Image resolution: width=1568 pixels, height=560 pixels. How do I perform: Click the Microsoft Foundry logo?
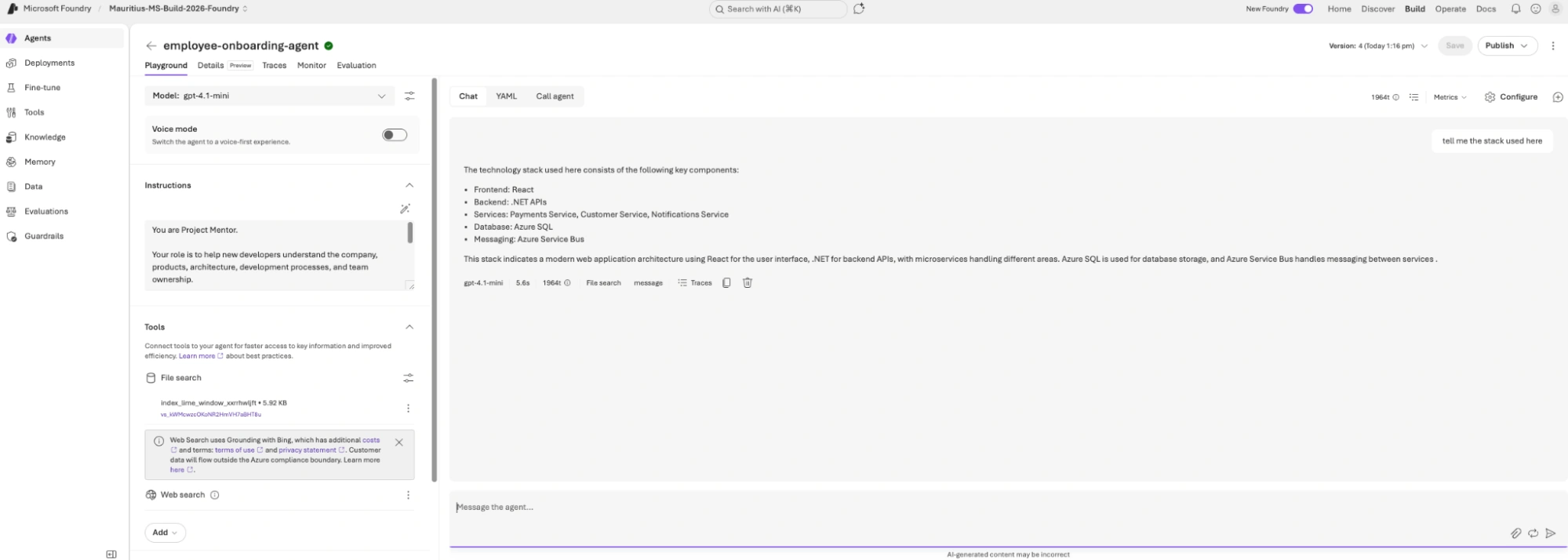pos(13,9)
